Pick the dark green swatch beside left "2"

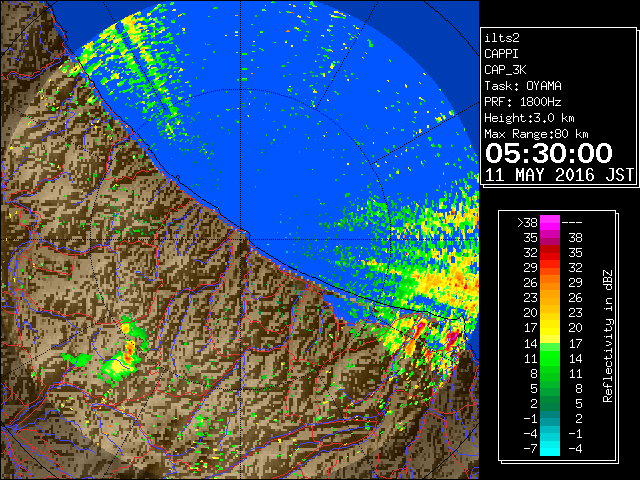[x=550, y=403]
